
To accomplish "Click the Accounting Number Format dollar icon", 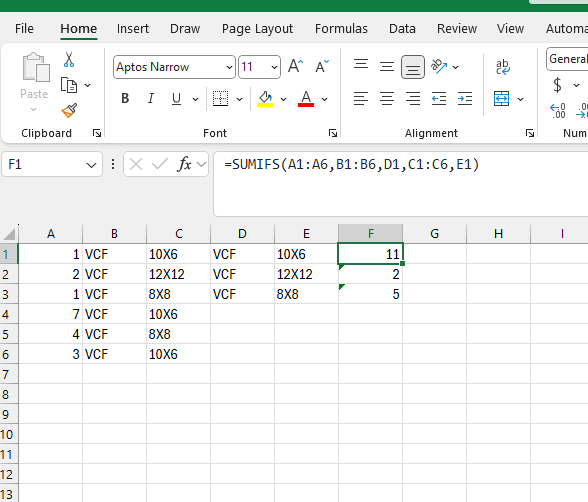I will click(x=558, y=85).
